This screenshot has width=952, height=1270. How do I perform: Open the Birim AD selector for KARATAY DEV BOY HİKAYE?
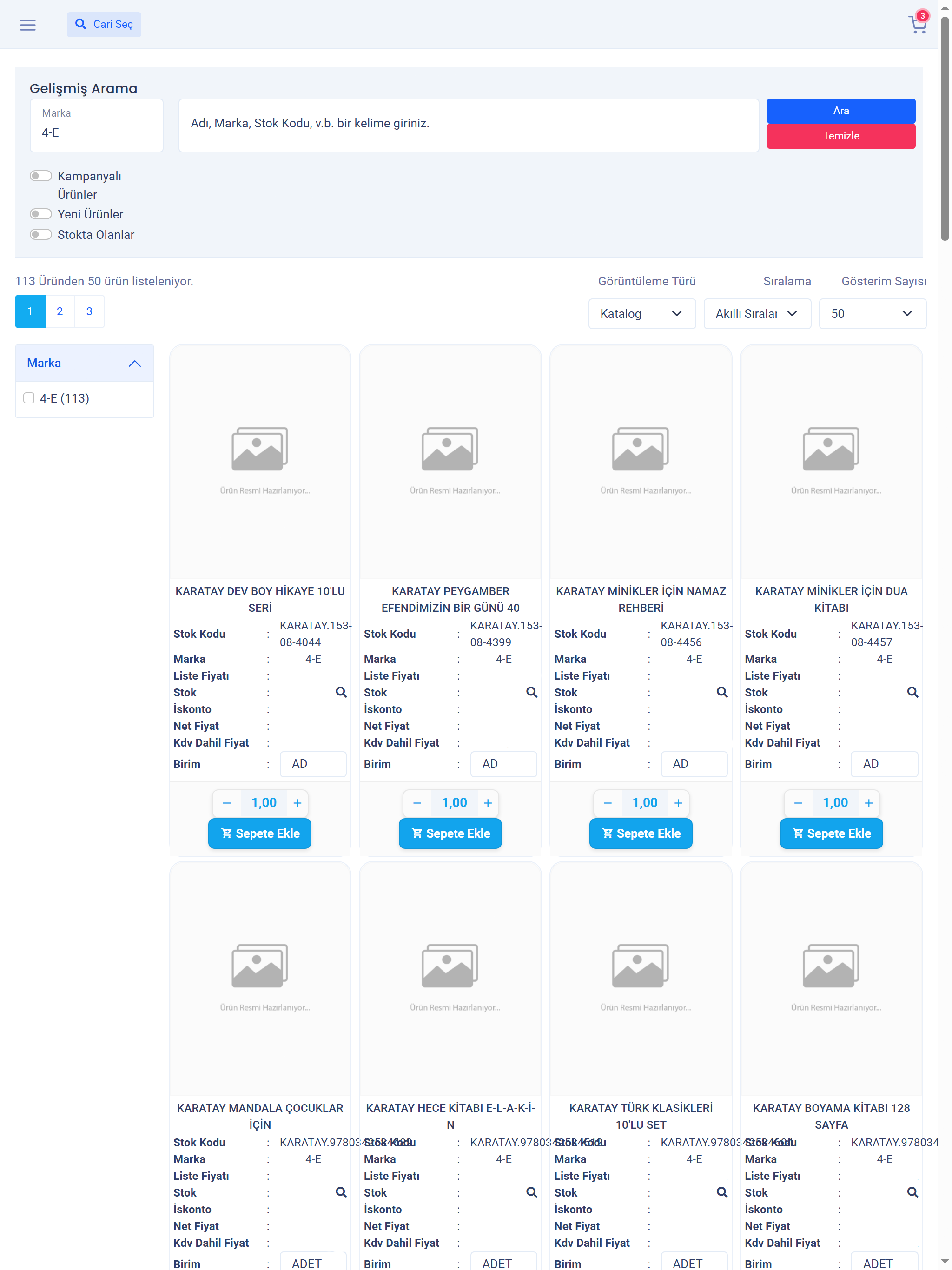[x=313, y=764]
